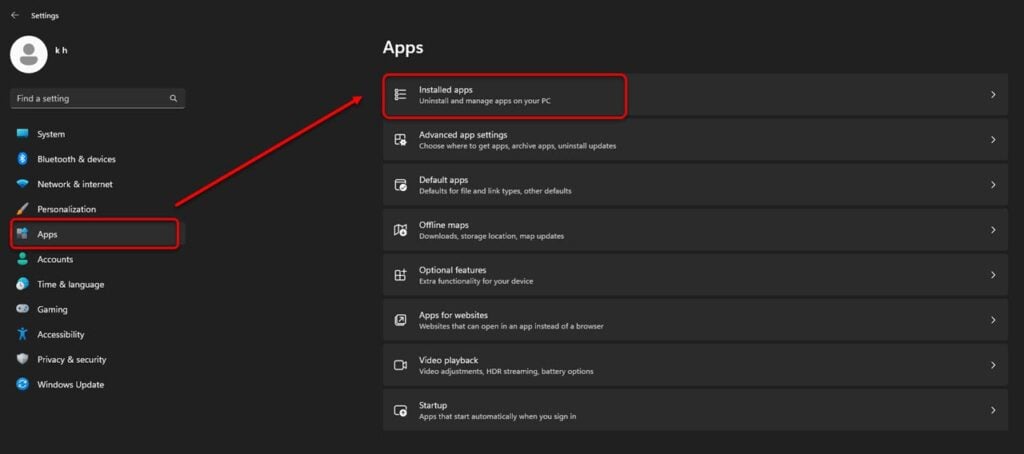This screenshot has height=454, width=1024.
Task: Focus the Find a setting search box
Action: [x=98, y=99]
